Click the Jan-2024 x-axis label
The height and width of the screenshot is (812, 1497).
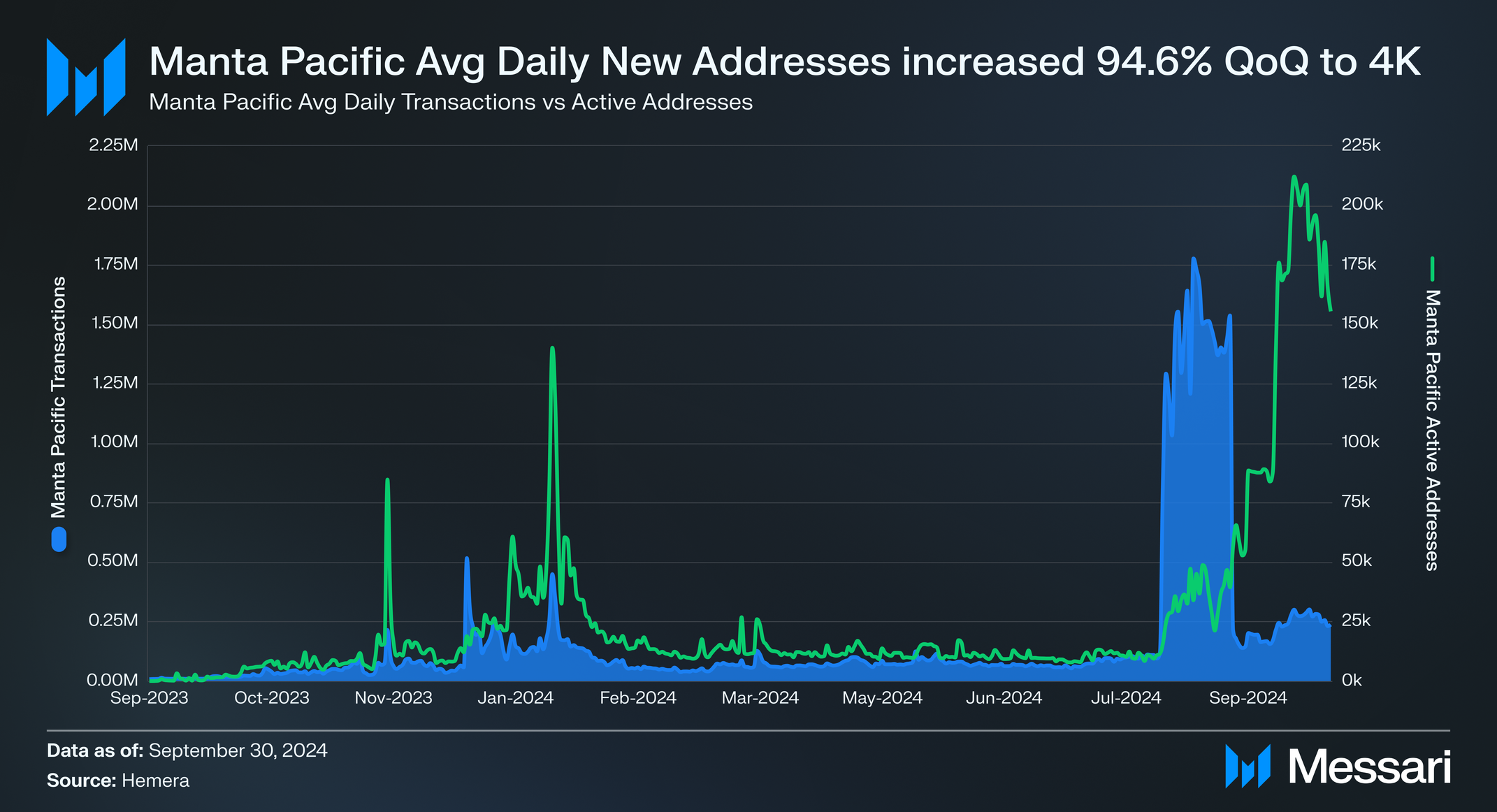pyautogui.click(x=515, y=697)
